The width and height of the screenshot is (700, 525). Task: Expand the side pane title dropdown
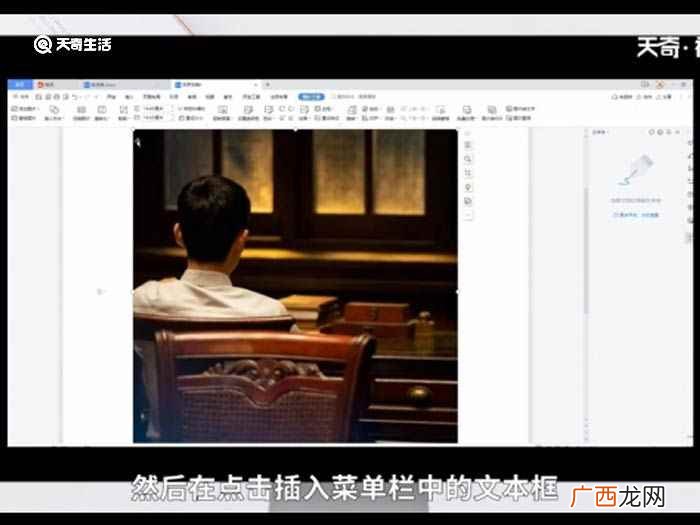point(600,132)
